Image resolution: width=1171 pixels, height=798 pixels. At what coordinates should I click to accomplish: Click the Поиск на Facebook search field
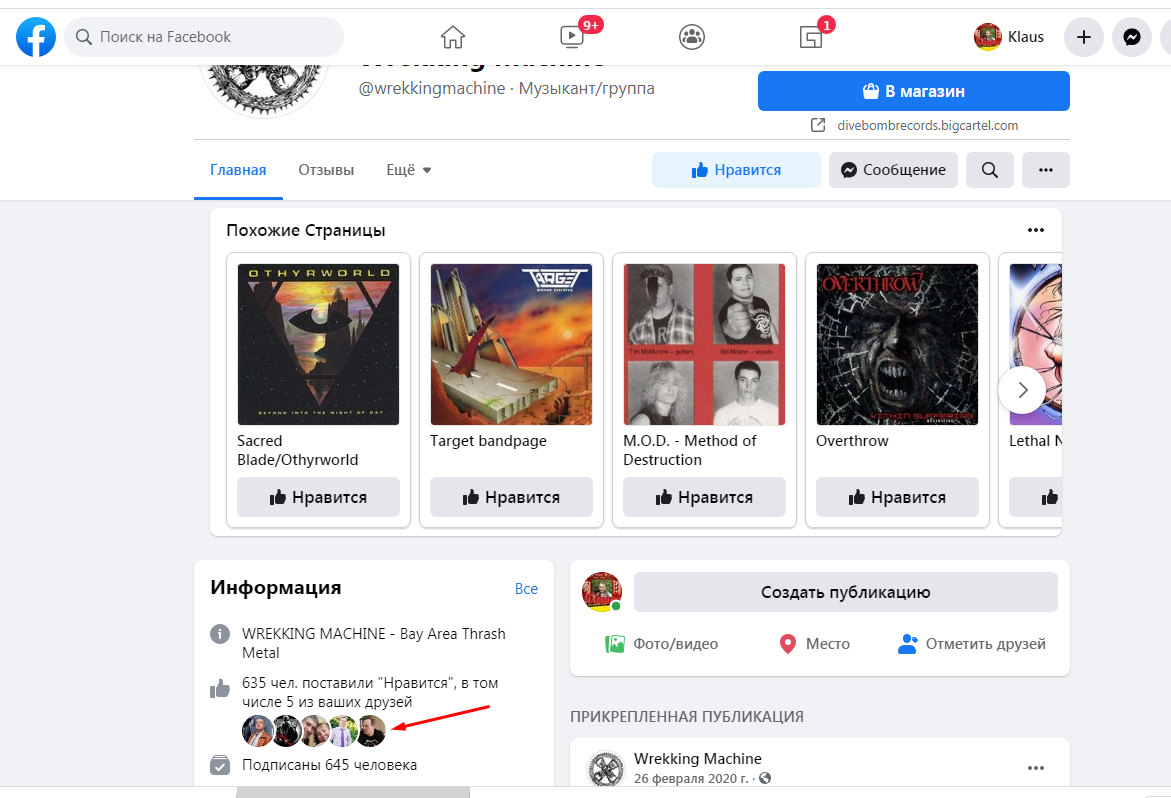point(204,37)
